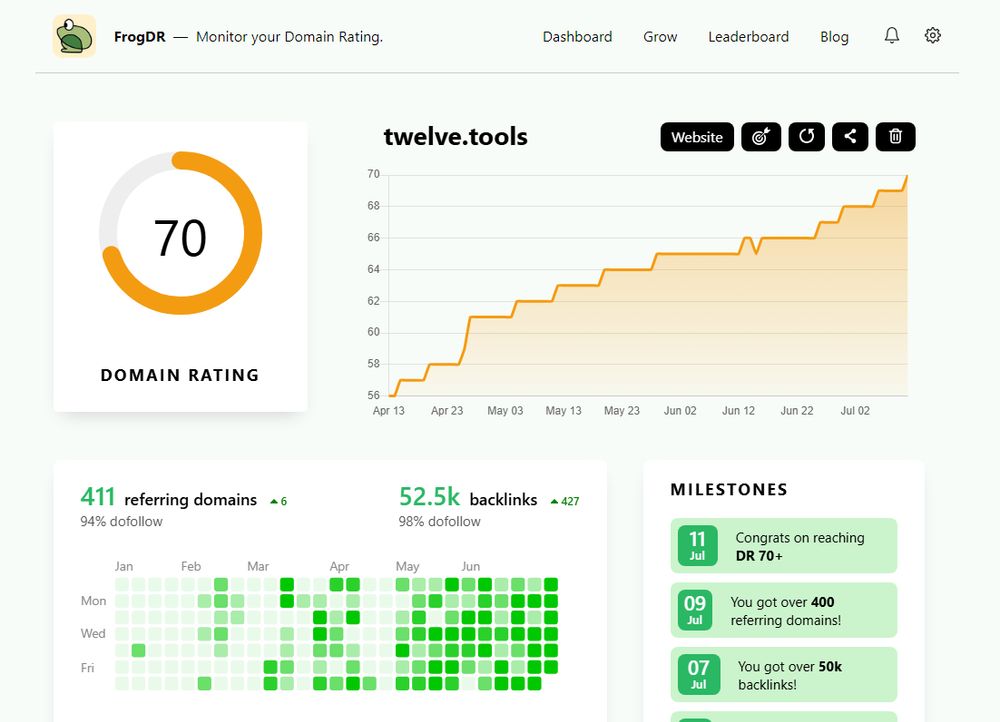Viewport: 1000px width, 722px height.
Task: Click the 11 Jul date badge
Action: [697, 546]
